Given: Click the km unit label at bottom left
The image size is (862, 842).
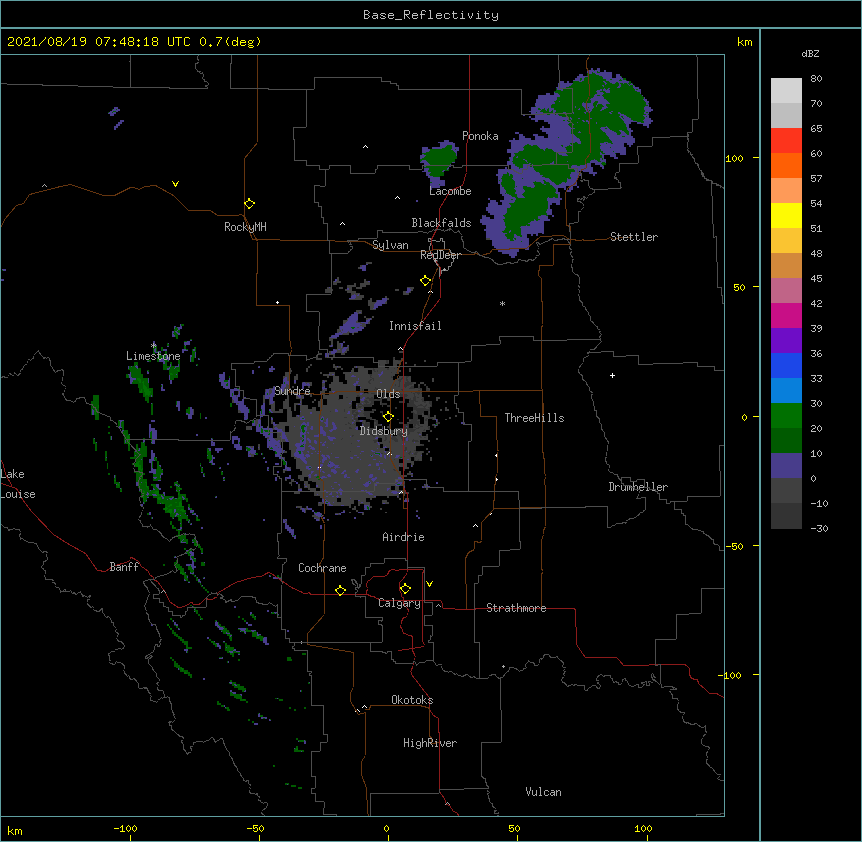Looking at the screenshot, I should 15,831.
